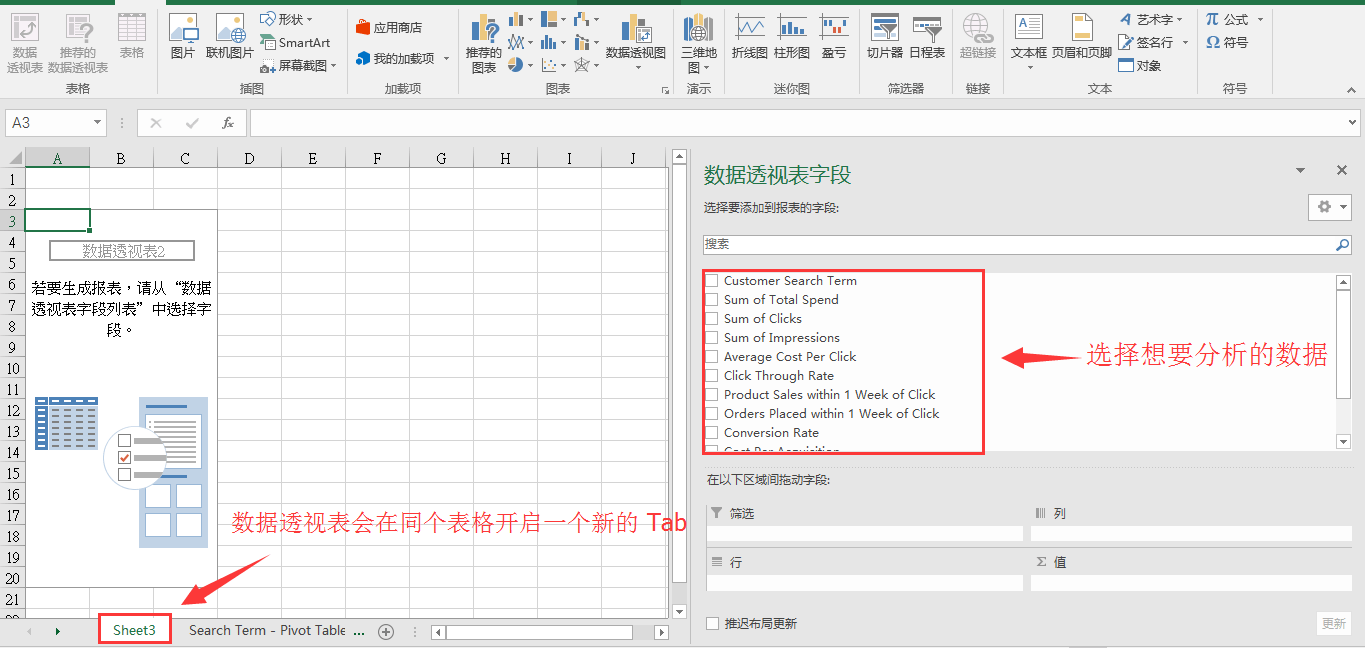
Task: Add a new sheet with plus button
Action: tap(386, 631)
